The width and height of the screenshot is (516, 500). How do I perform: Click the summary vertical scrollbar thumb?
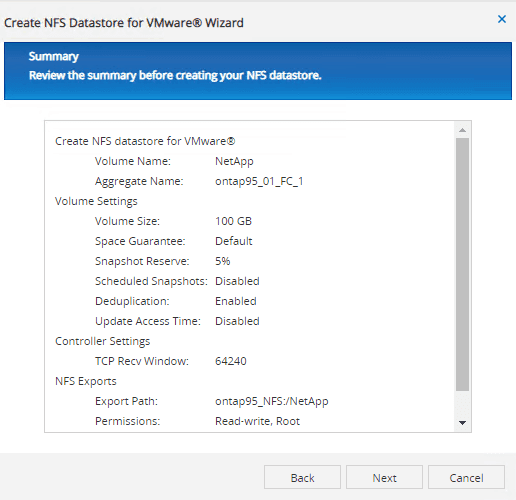click(x=462, y=264)
